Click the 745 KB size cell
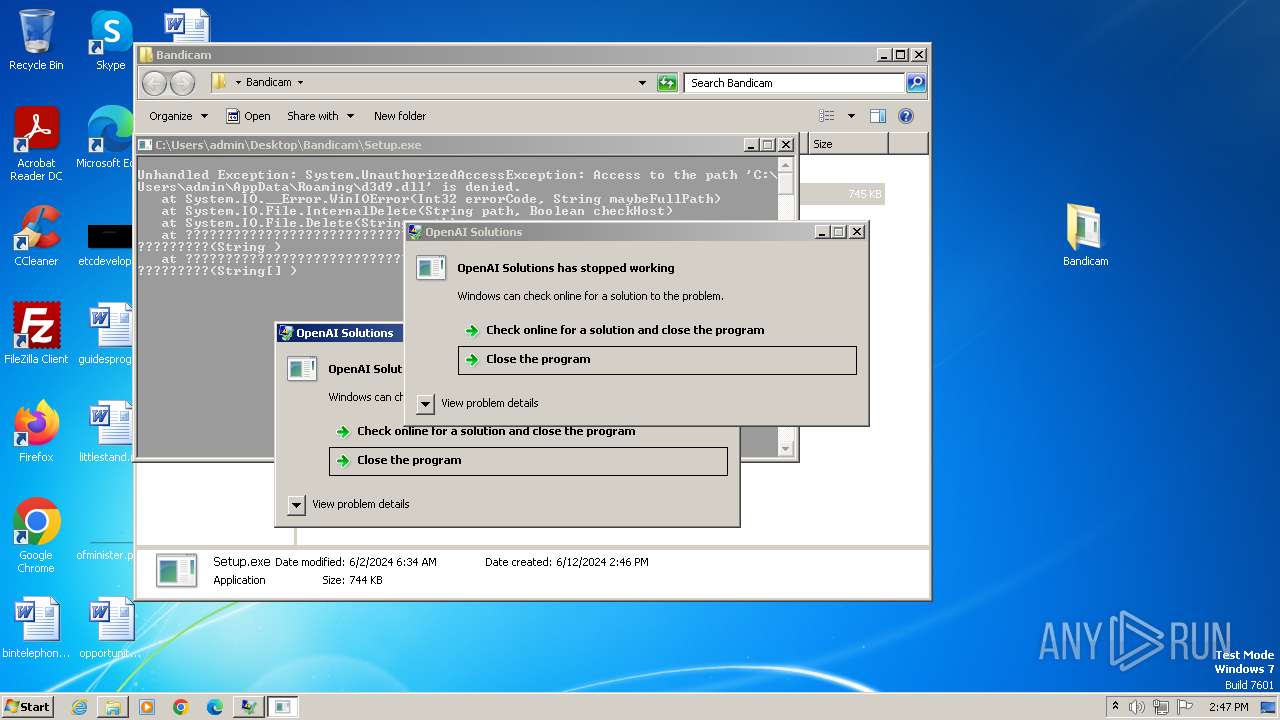1280x720 pixels. pyautogui.click(x=865, y=194)
